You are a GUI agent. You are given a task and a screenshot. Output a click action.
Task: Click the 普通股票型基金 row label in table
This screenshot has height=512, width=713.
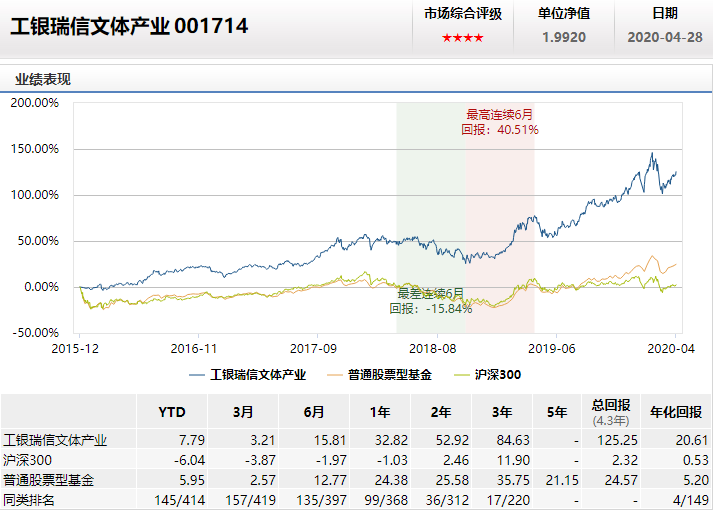48,480
